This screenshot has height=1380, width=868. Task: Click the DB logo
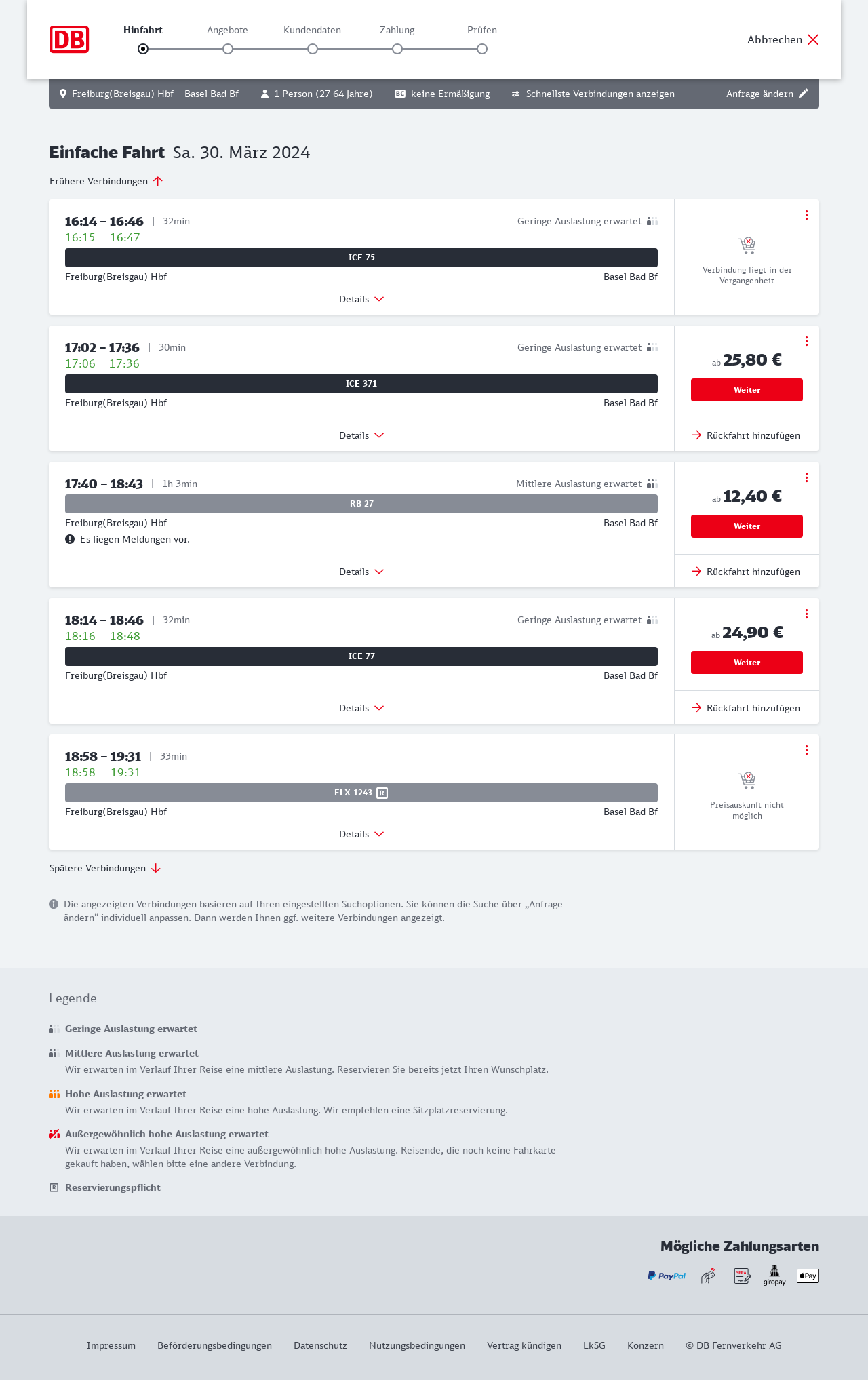[69, 39]
